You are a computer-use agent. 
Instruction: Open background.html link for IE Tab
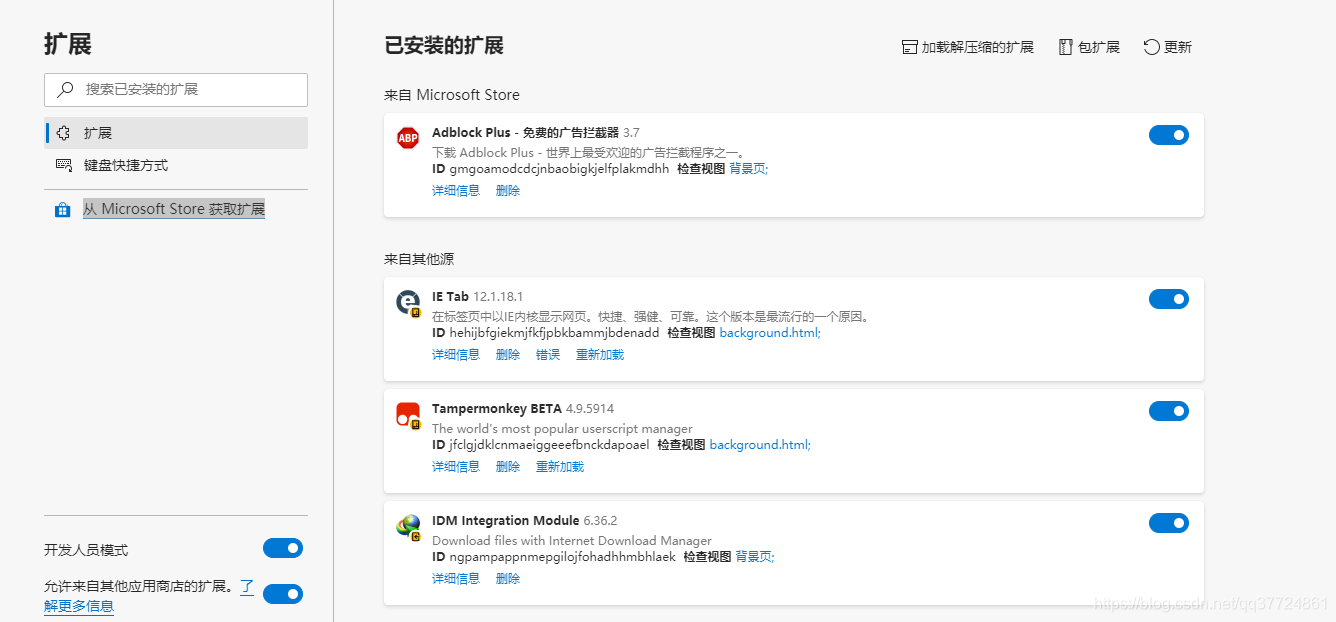[x=770, y=333]
